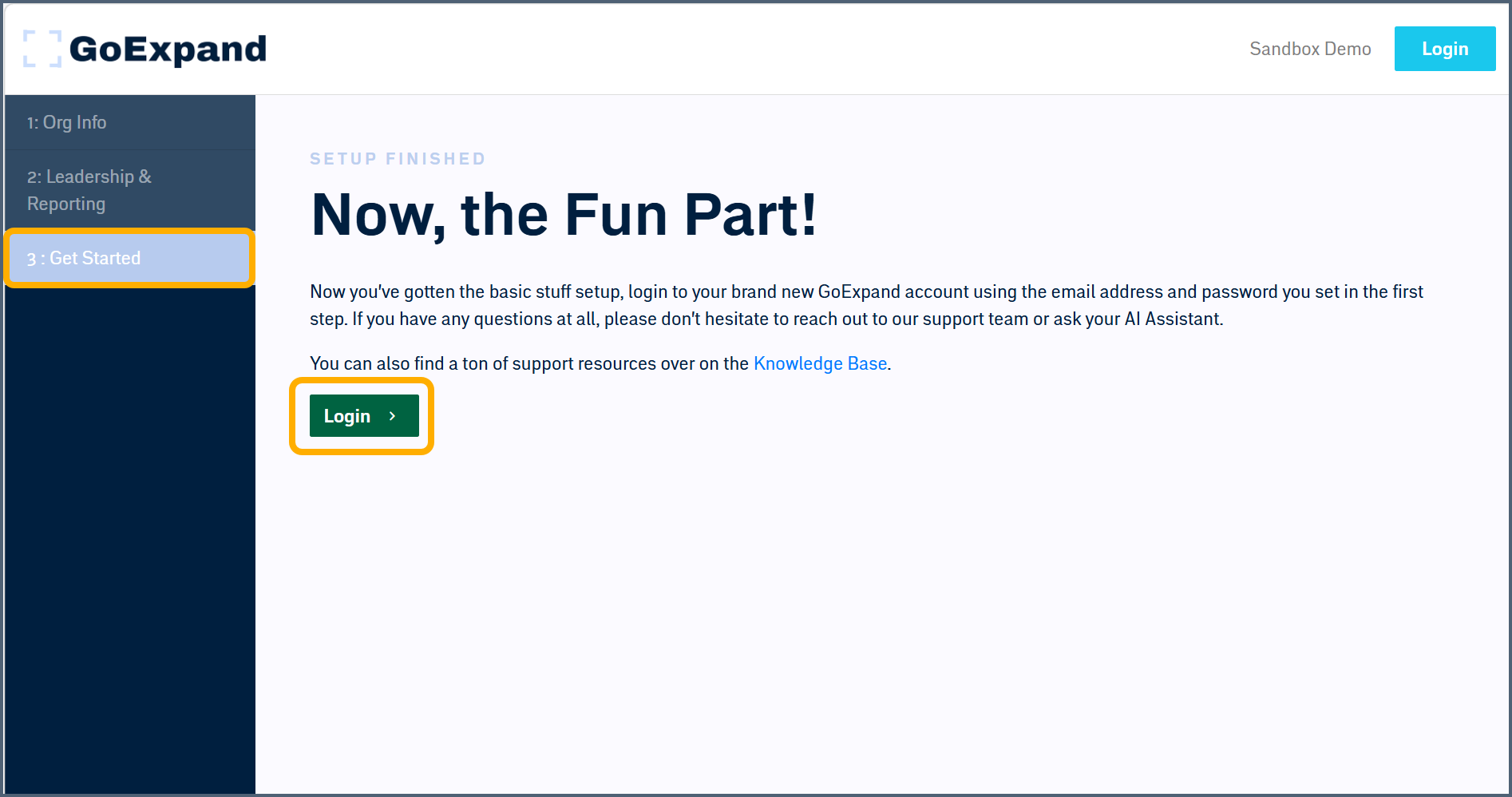Go to step 1: Org Info
The image size is (1512, 797).
67,122
